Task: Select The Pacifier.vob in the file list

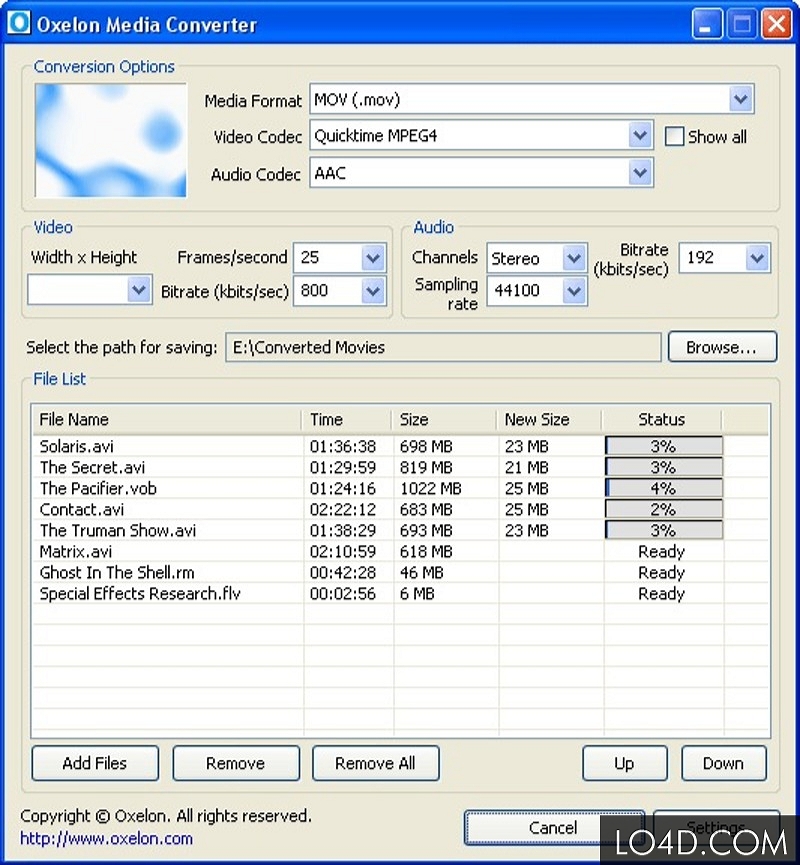Action: 98,488
